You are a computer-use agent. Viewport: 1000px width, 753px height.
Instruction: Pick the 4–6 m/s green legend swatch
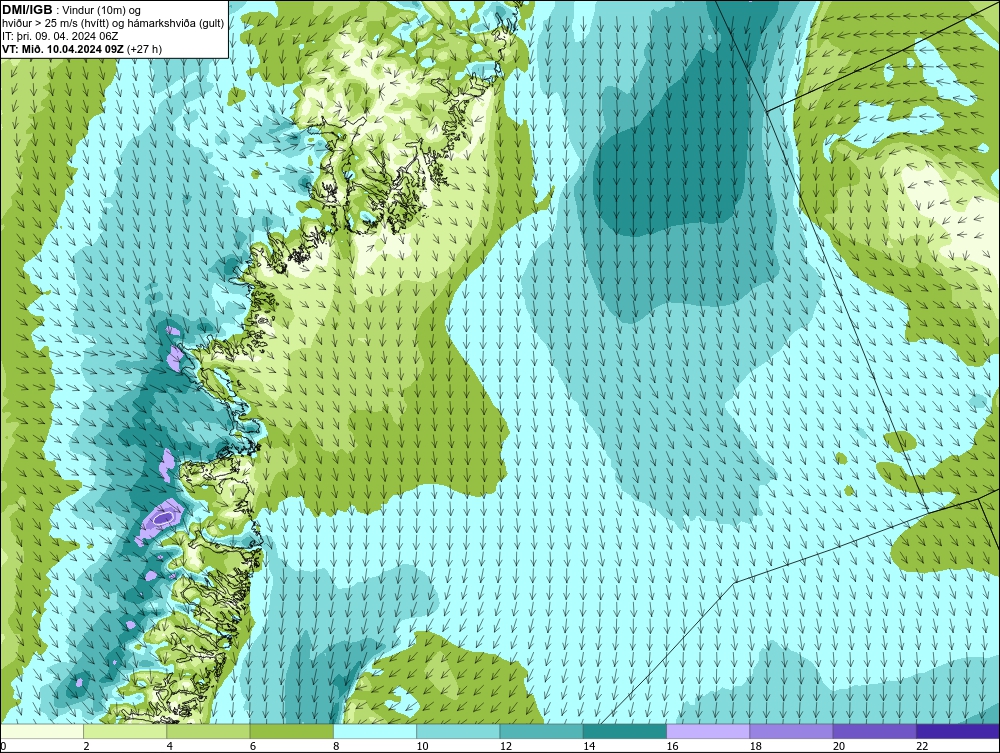point(209,731)
